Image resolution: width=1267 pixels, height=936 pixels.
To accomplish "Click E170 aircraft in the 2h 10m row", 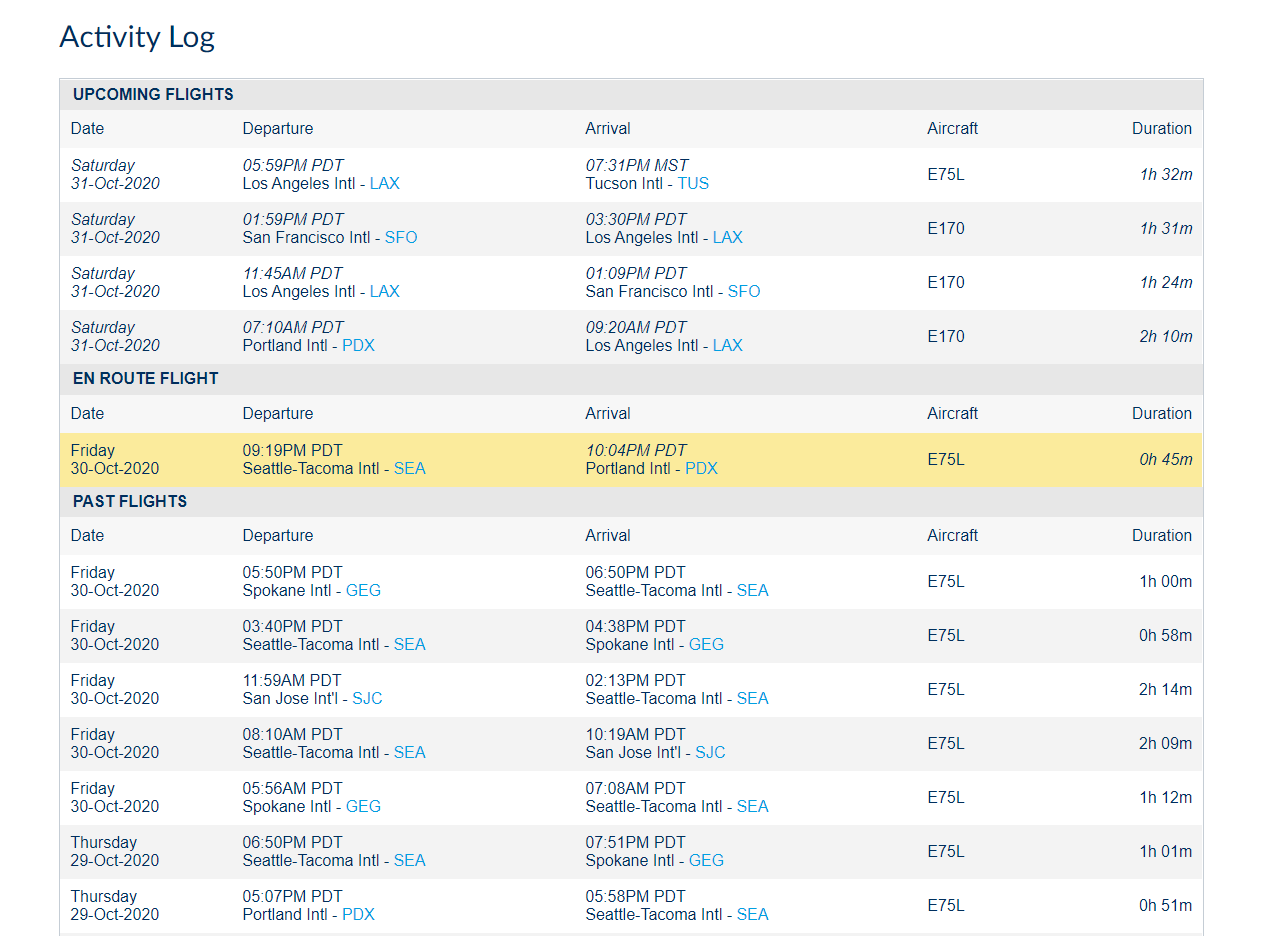I will 946,337.
